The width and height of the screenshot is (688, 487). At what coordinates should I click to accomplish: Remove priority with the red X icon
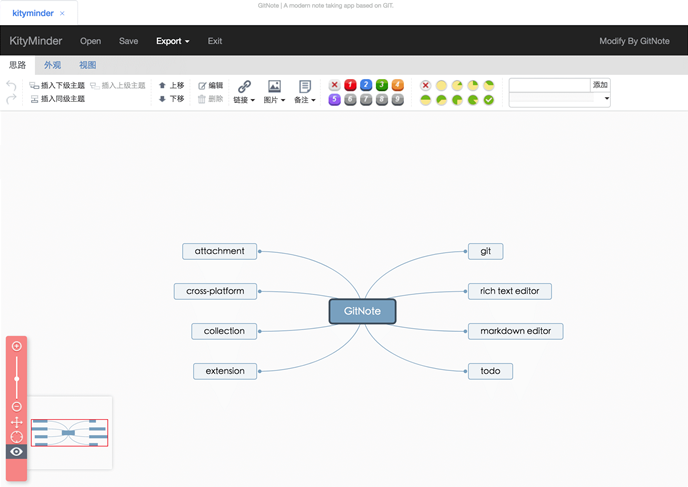tap(334, 85)
